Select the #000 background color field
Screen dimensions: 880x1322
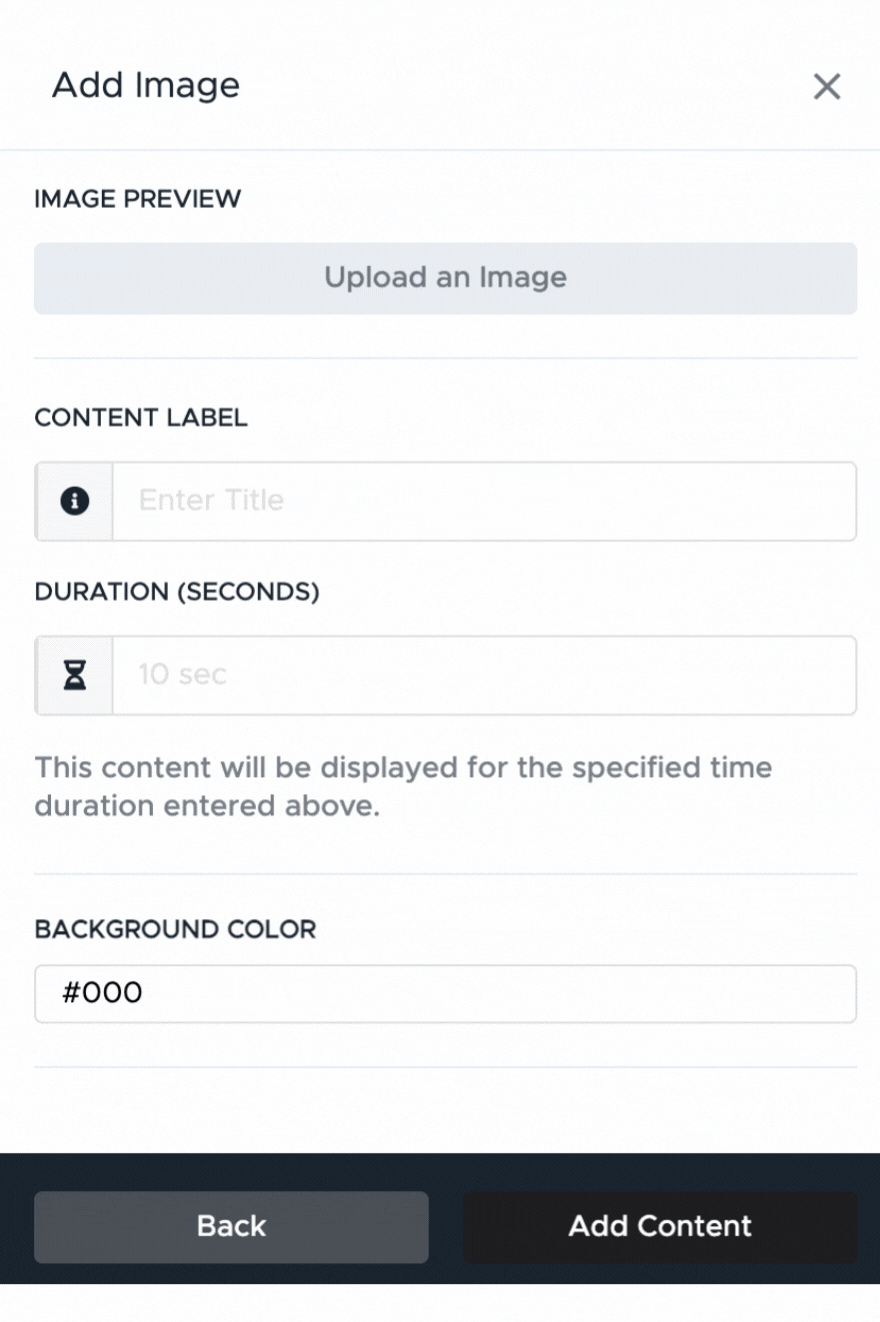[x=445, y=993]
